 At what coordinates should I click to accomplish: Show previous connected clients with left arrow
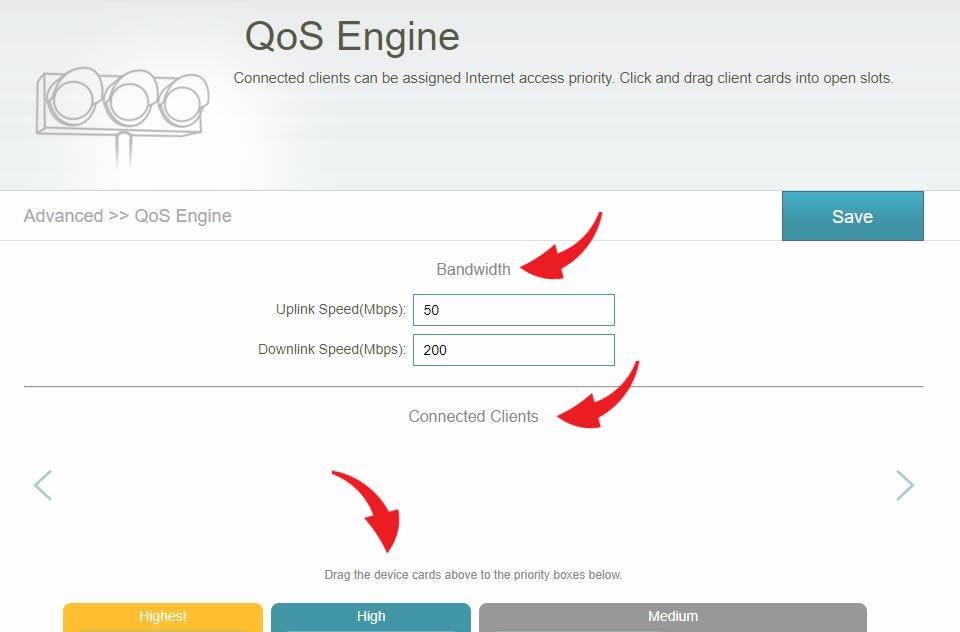point(42,486)
